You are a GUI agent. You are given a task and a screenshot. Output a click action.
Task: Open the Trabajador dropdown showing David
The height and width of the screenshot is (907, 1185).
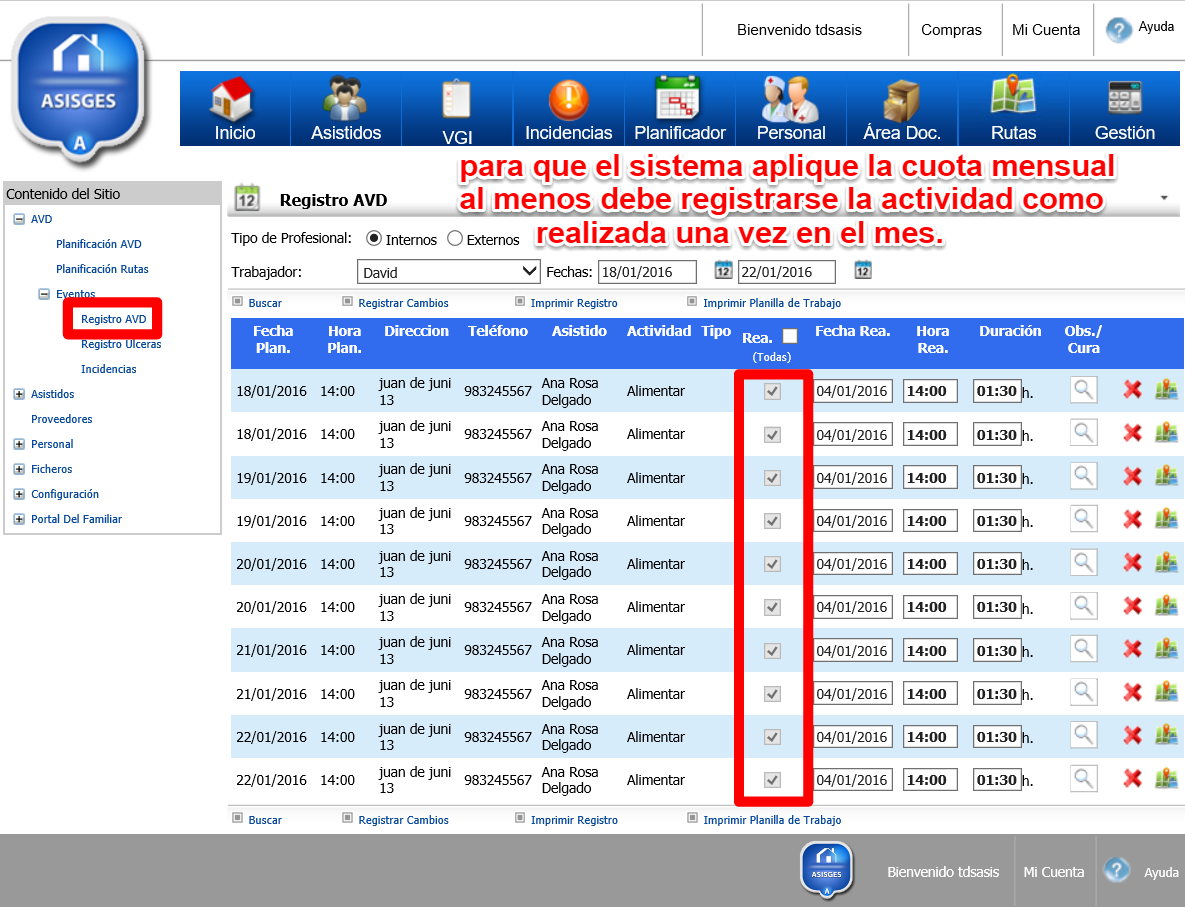click(x=449, y=272)
